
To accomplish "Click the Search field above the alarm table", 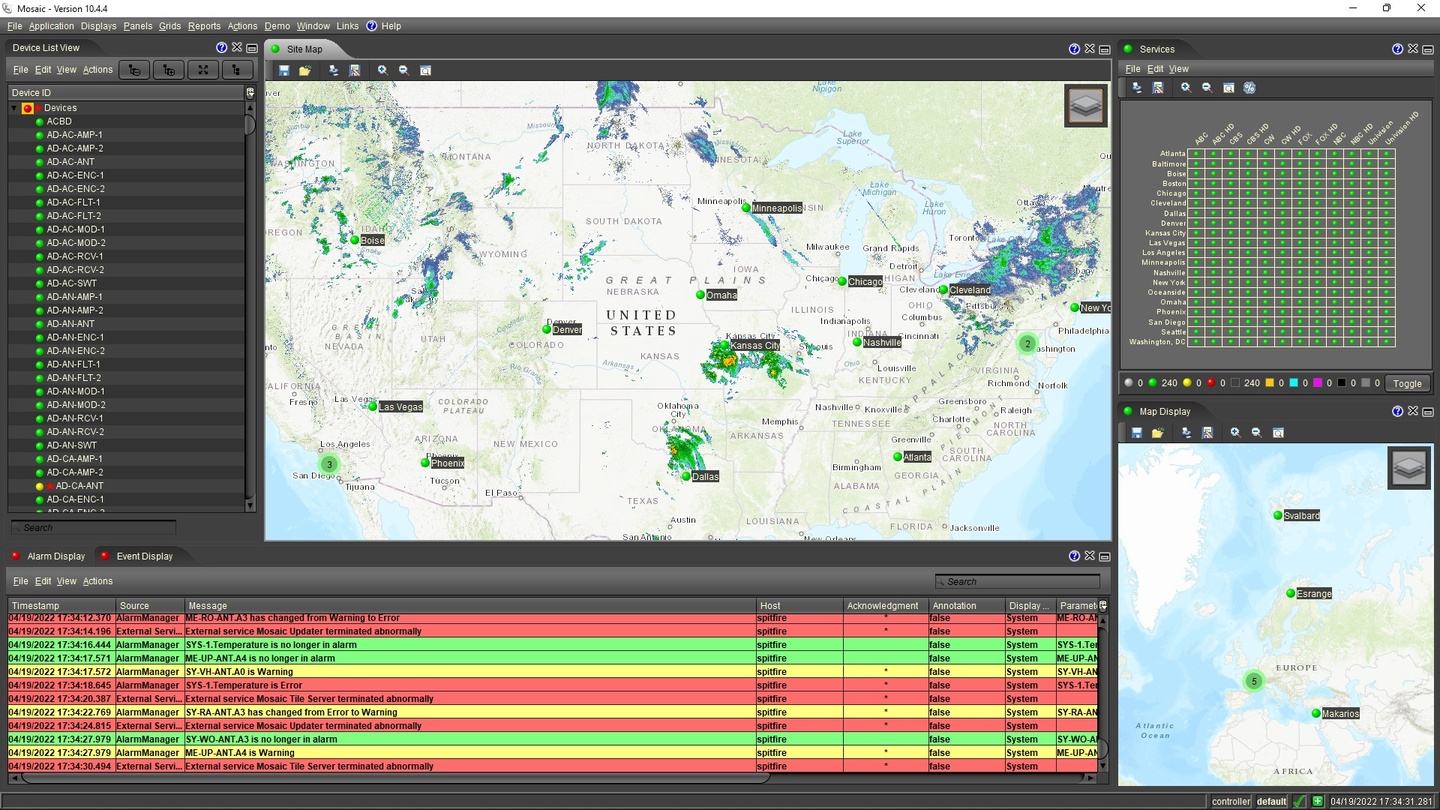I will point(1017,580).
